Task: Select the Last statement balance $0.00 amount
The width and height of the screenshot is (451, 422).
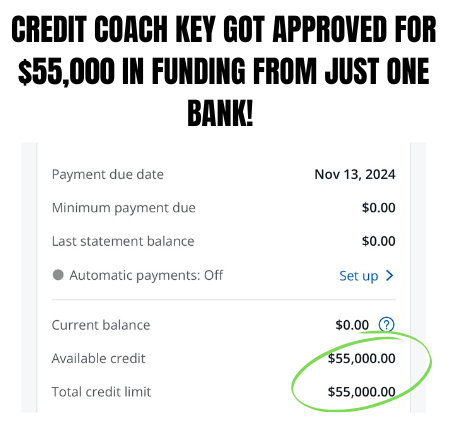Action: 379,241
